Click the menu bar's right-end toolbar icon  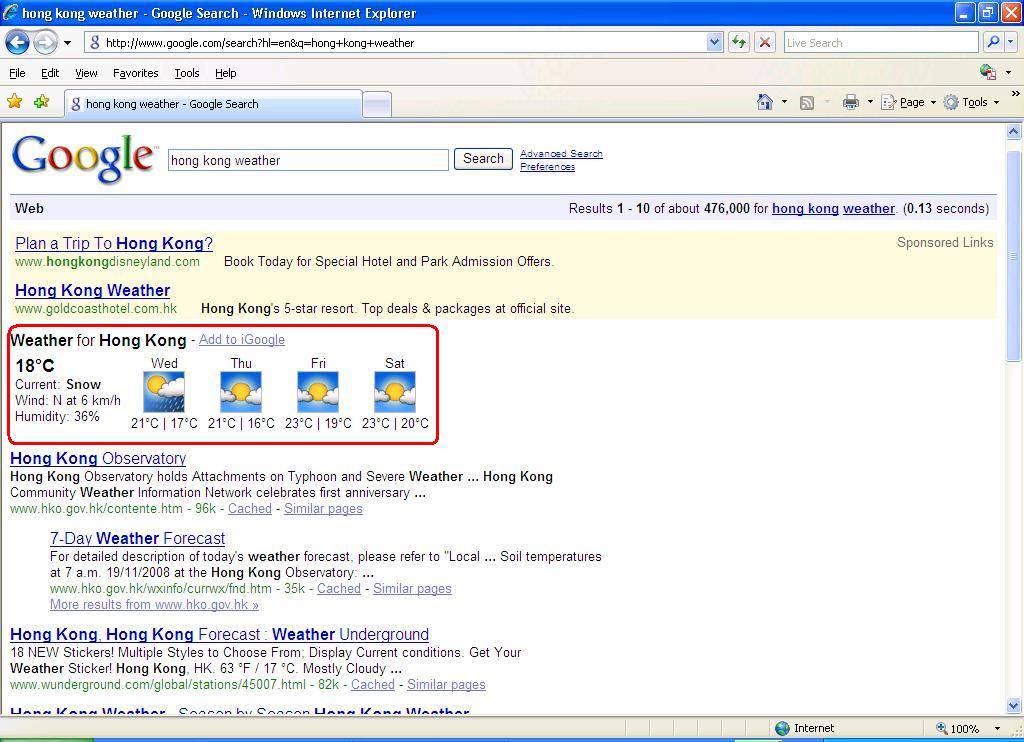click(x=987, y=72)
